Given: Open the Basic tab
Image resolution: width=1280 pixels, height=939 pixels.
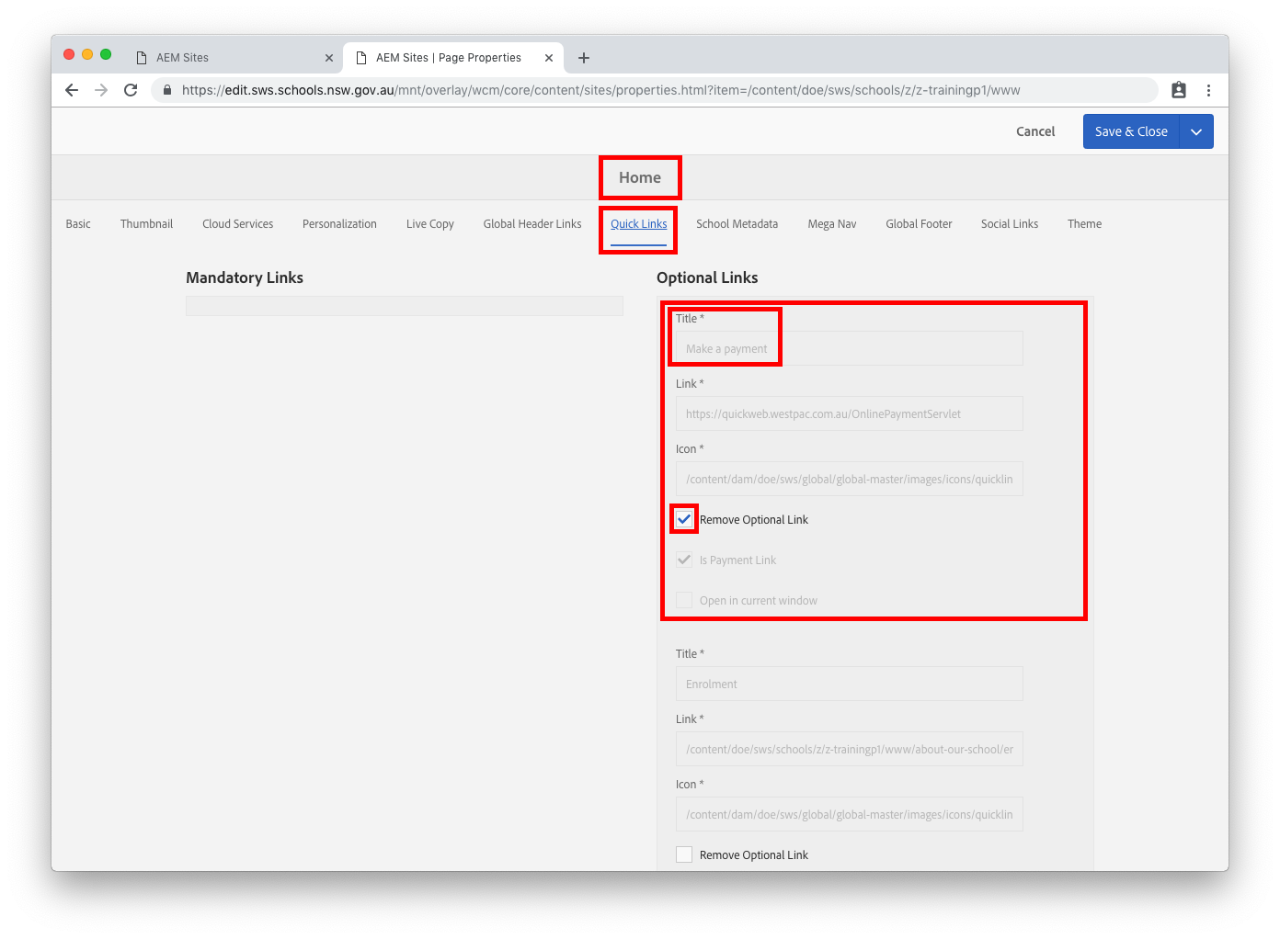Looking at the screenshot, I should point(78,224).
